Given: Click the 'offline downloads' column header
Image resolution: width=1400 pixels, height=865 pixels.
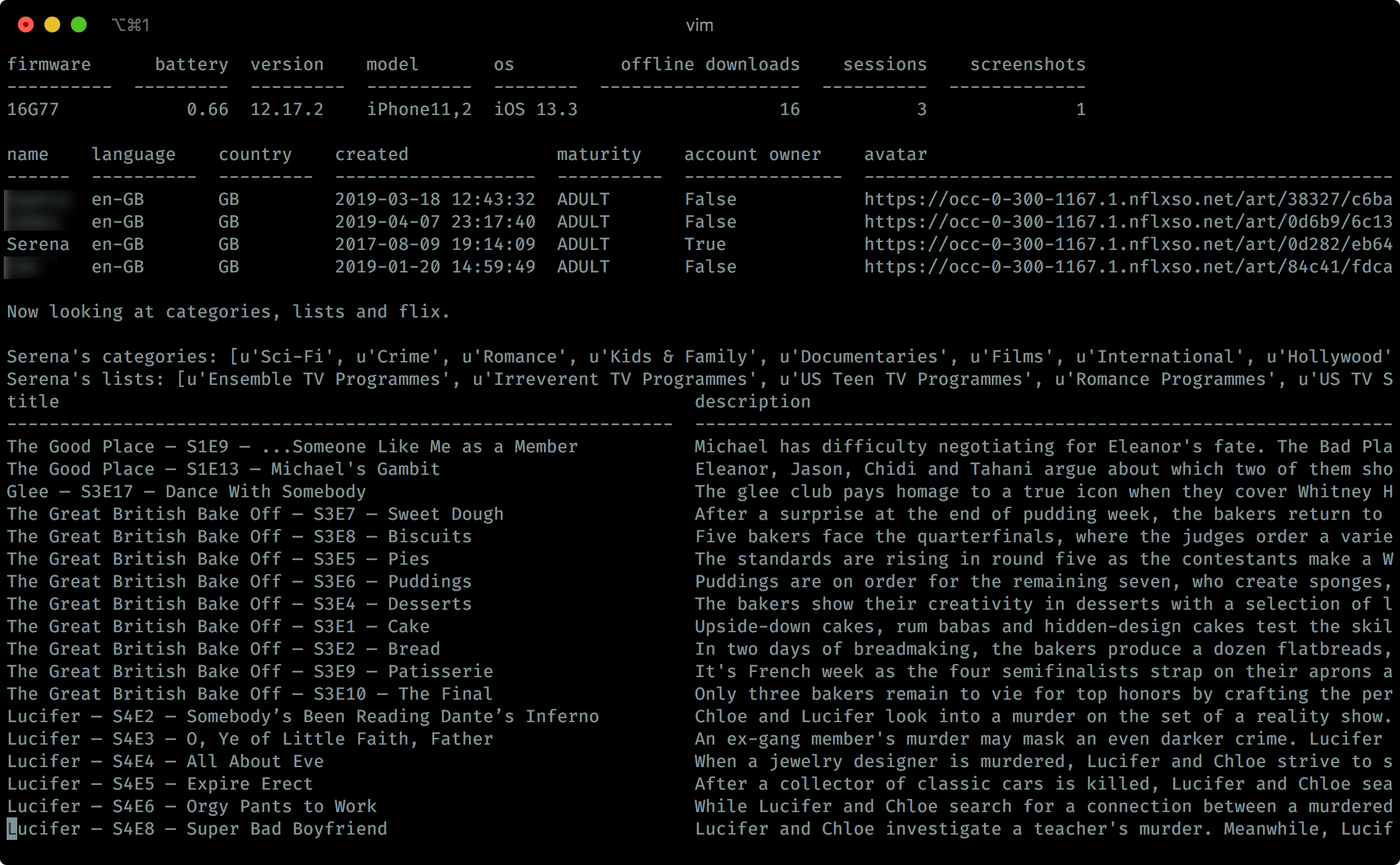Looking at the screenshot, I should click(710, 64).
